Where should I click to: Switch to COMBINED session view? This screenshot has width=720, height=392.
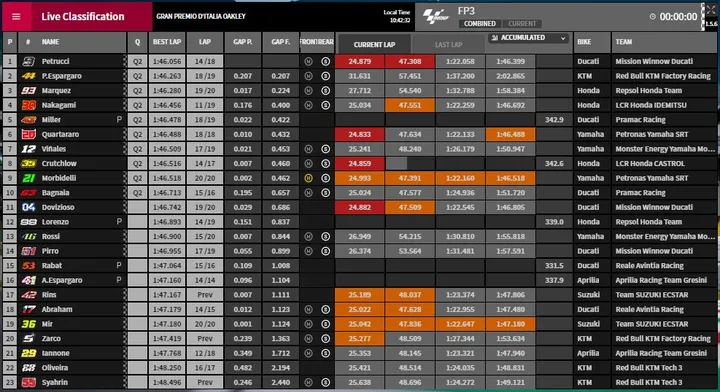(479, 23)
